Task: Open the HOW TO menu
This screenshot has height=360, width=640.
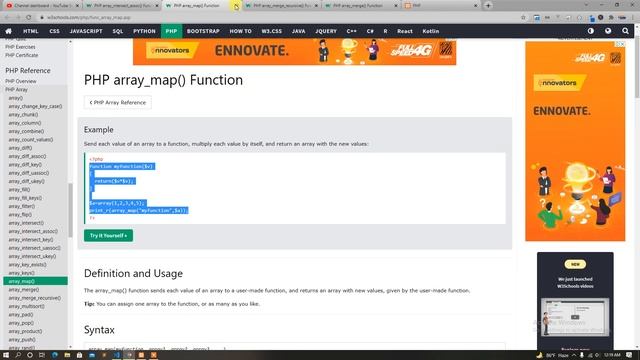Action: click(240, 31)
